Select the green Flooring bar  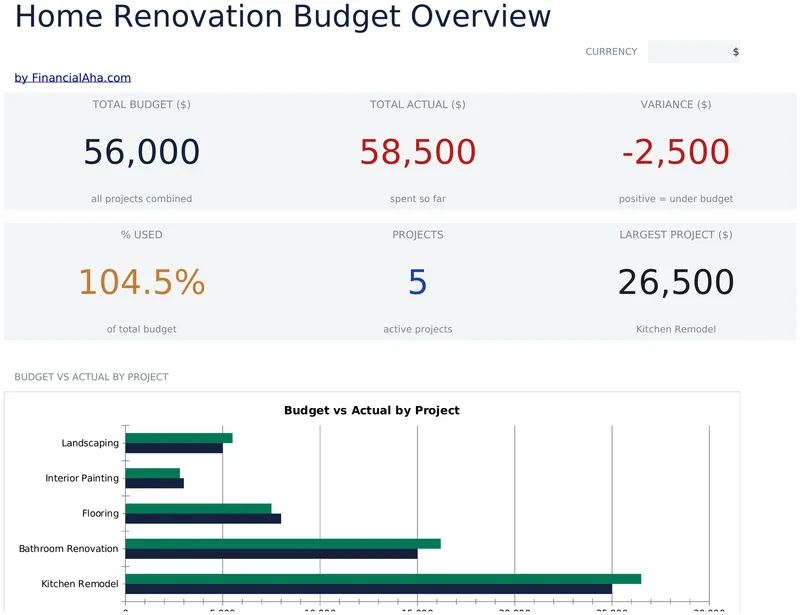pyautogui.click(x=198, y=509)
